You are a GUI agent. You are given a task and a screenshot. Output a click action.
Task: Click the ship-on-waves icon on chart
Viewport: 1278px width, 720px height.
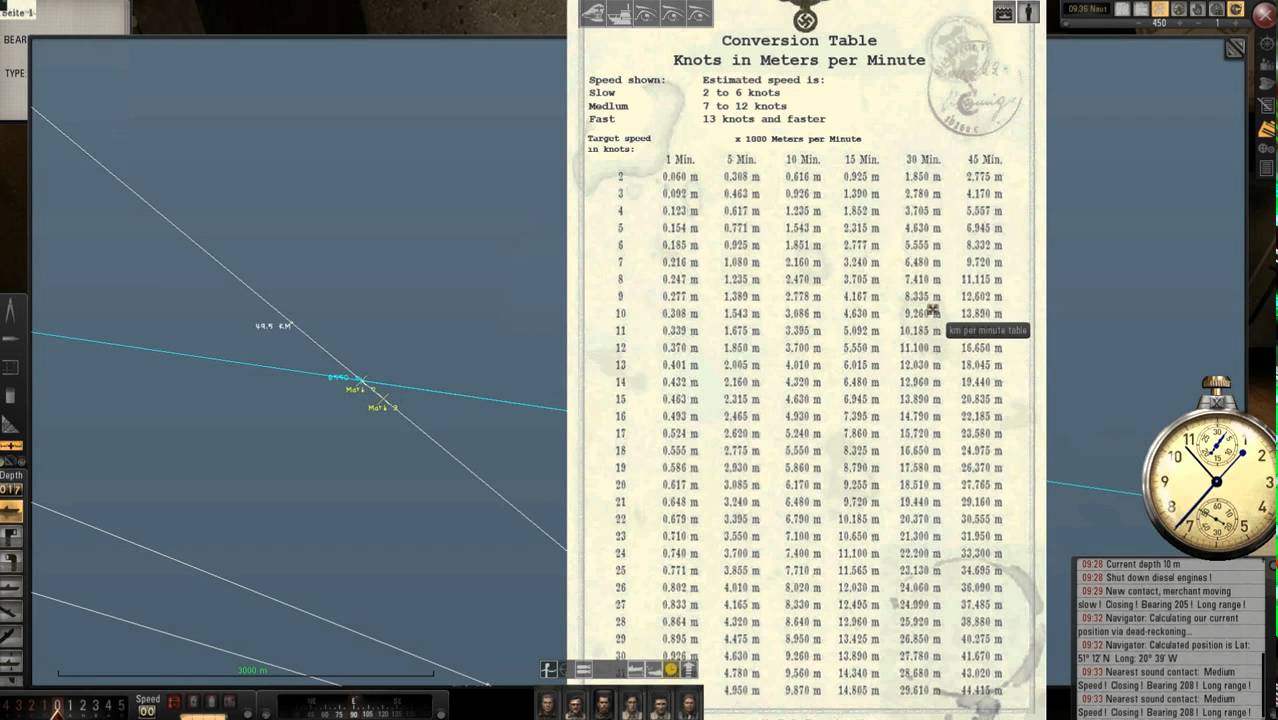[1004, 12]
